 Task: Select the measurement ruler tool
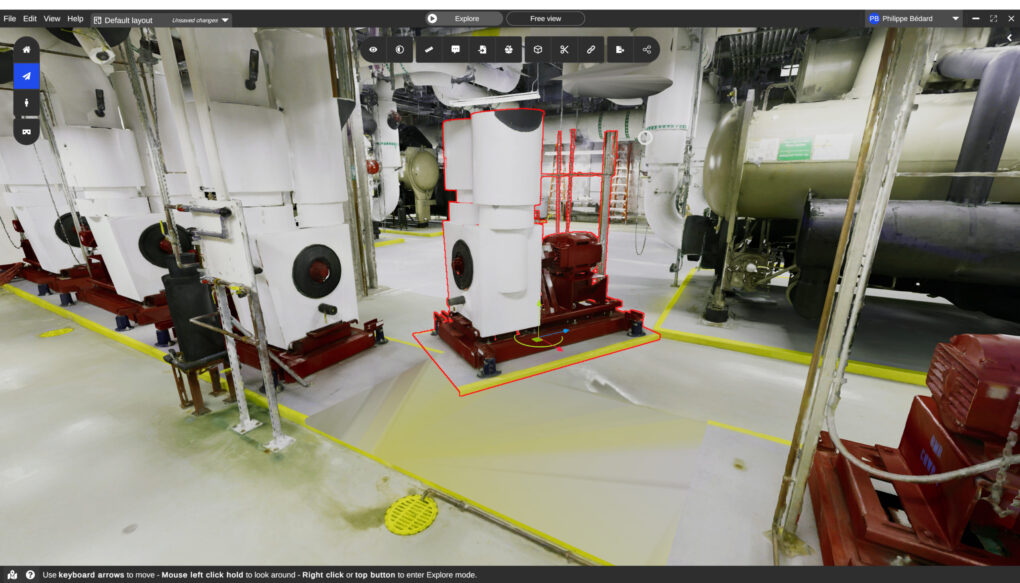point(429,49)
